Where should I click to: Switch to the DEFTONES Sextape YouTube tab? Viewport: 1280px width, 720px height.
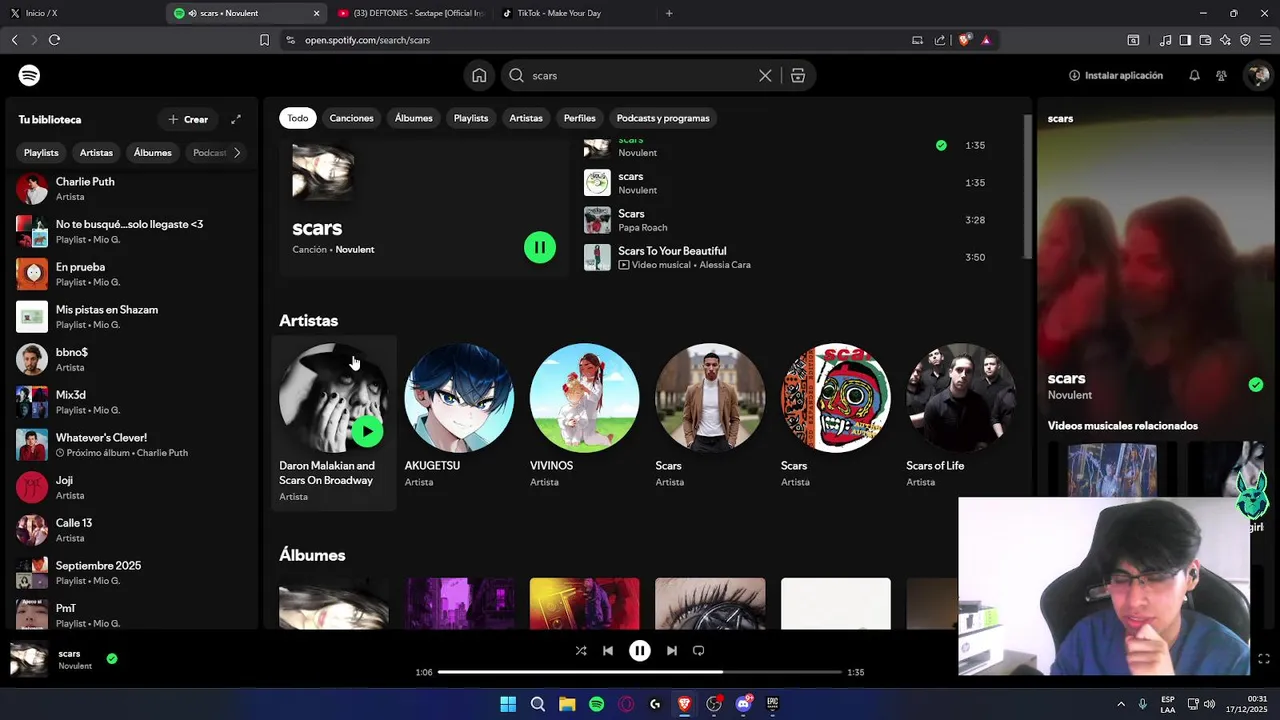pyautogui.click(x=411, y=13)
